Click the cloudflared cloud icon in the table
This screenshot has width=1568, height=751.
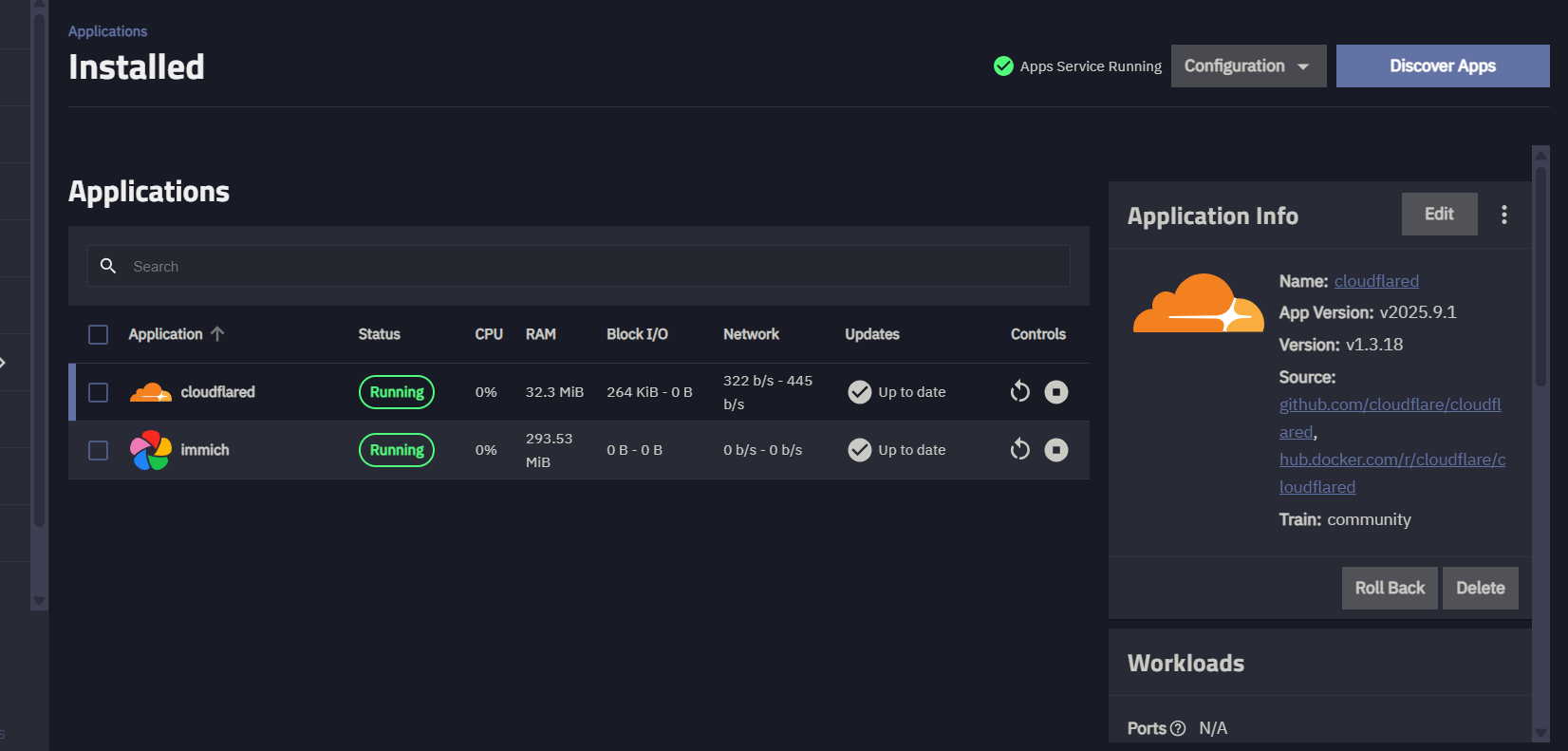tap(151, 392)
